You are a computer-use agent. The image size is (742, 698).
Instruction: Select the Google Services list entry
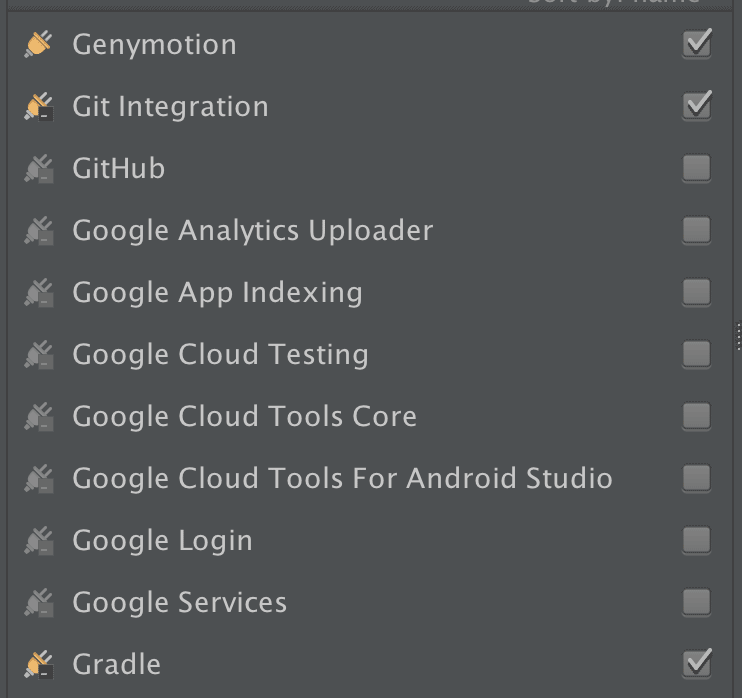180,602
